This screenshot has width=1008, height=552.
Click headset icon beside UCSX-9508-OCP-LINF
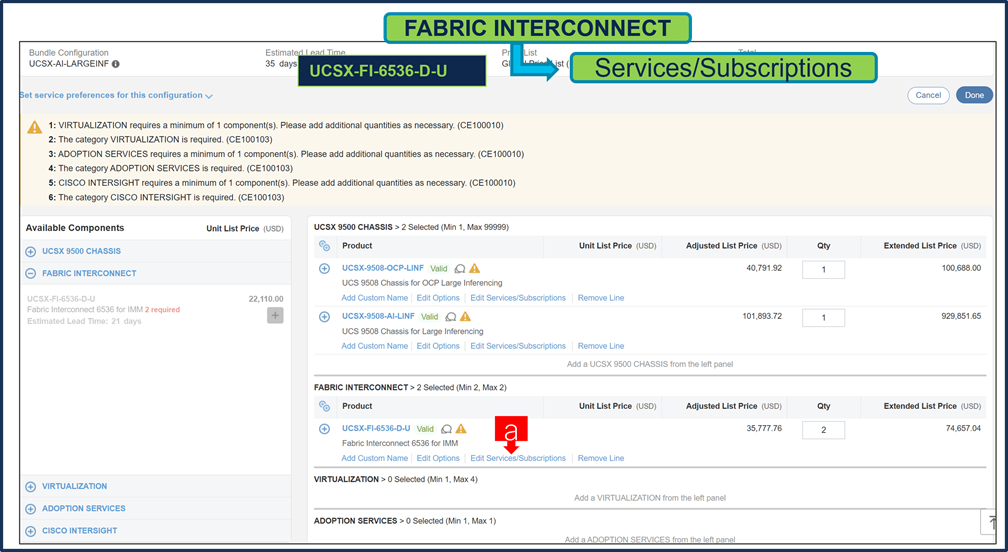(460, 269)
